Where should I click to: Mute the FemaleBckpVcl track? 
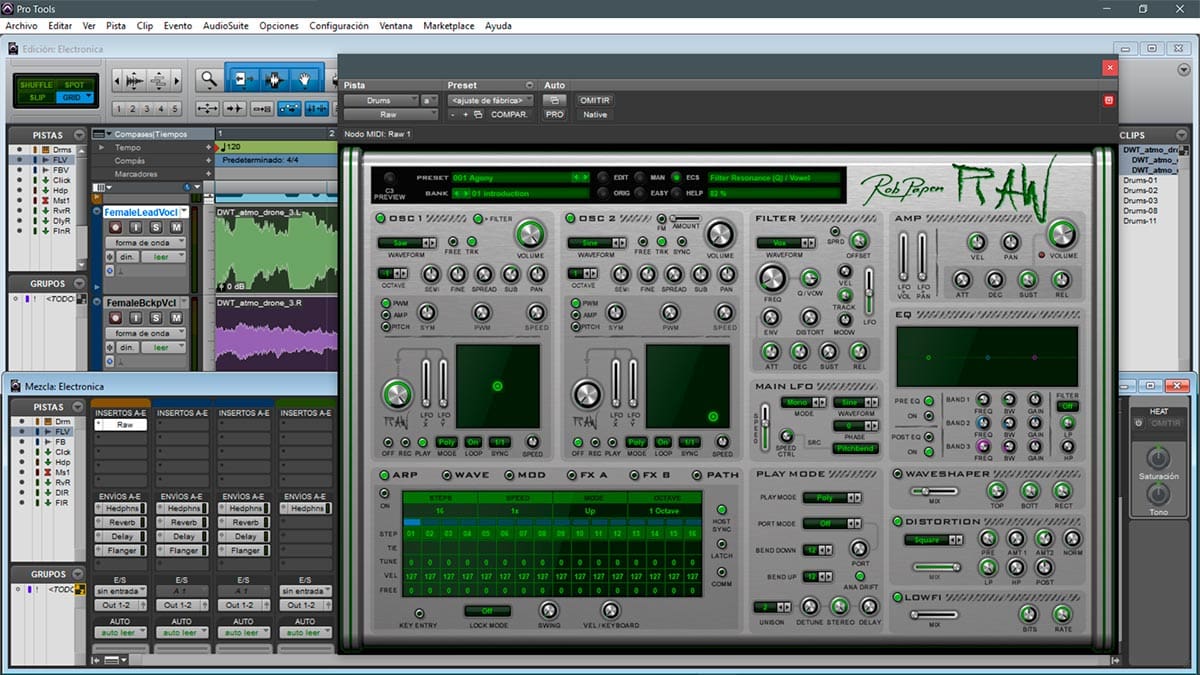tap(175, 318)
